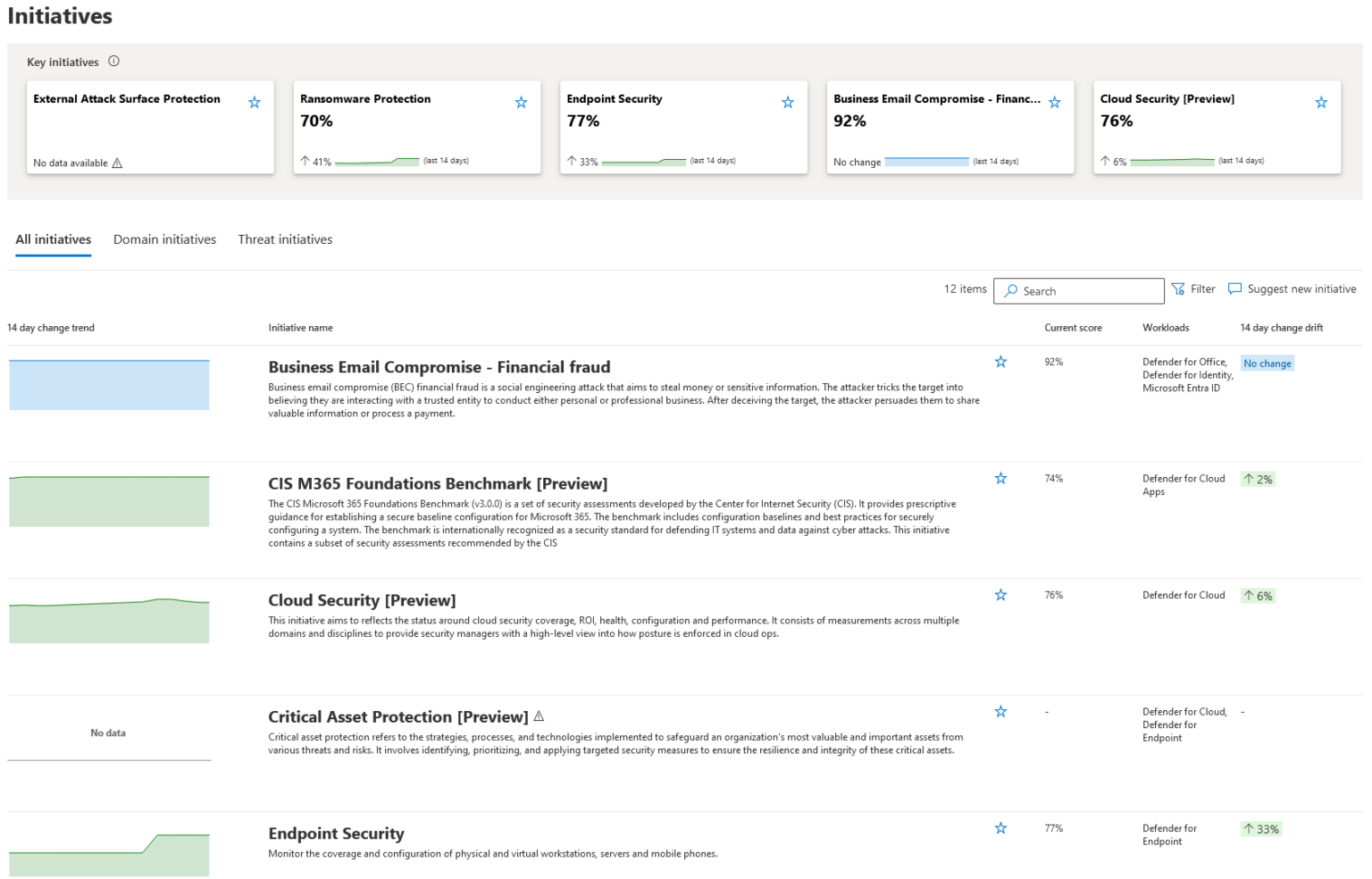The height and width of the screenshot is (879, 1372).
Task: Star the Endpoint Security list row
Action: click(x=1000, y=828)
